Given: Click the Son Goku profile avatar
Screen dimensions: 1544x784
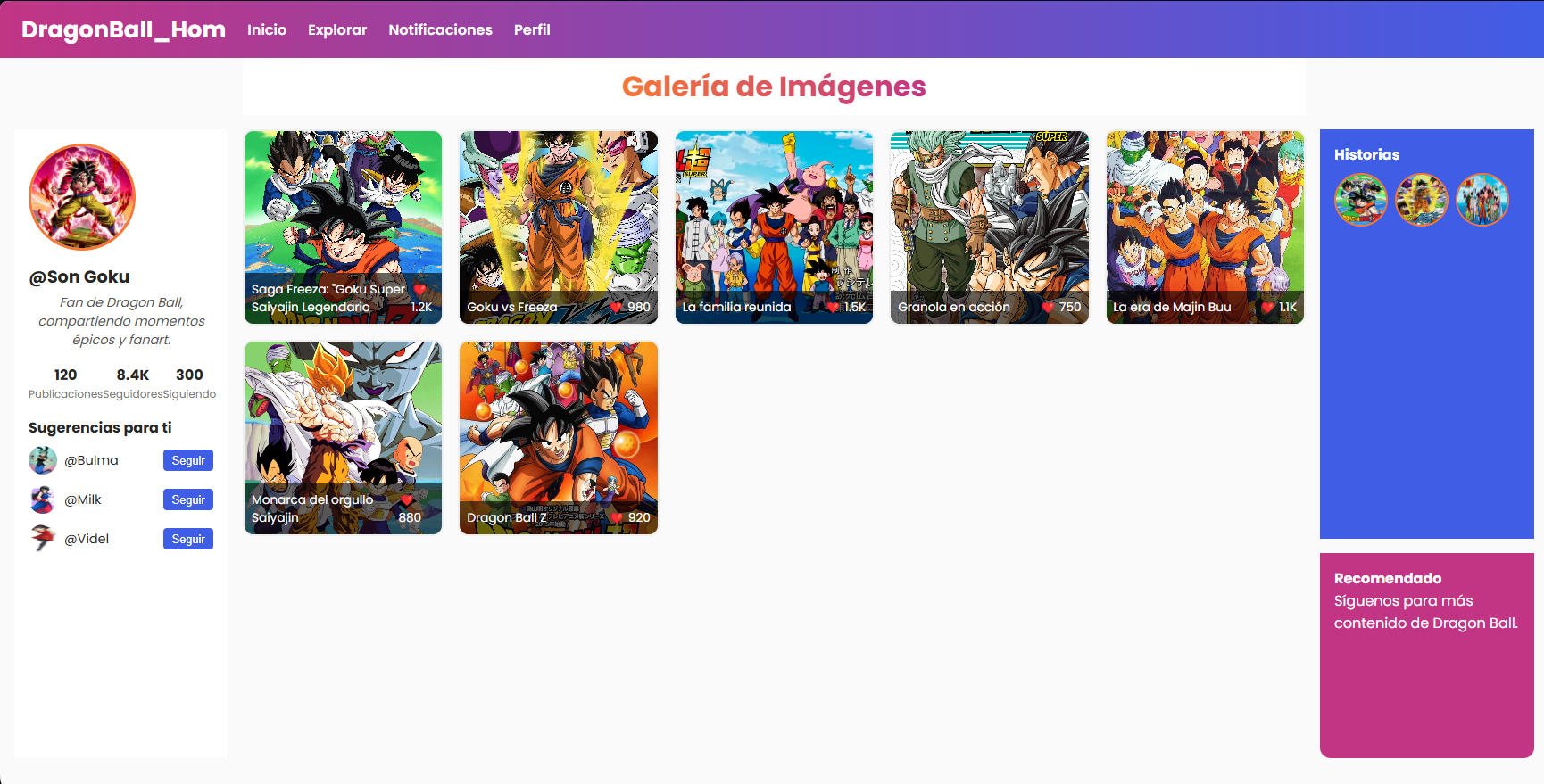Looking at the screenshot, I should point(82,197).
